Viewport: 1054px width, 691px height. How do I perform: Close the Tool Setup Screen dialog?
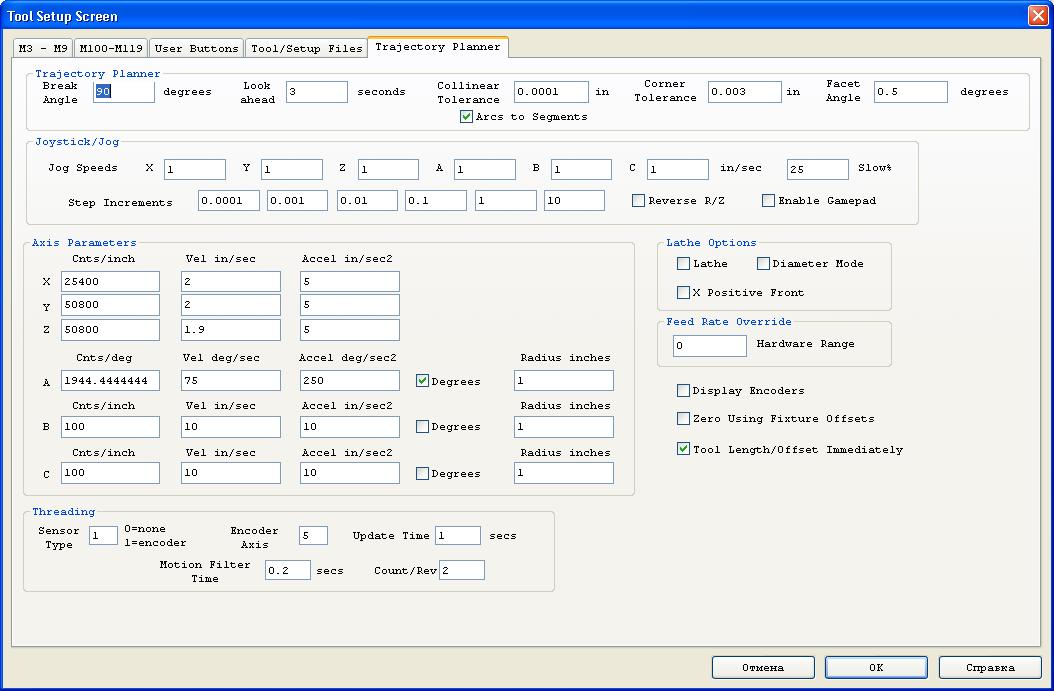click(1036, 16)
